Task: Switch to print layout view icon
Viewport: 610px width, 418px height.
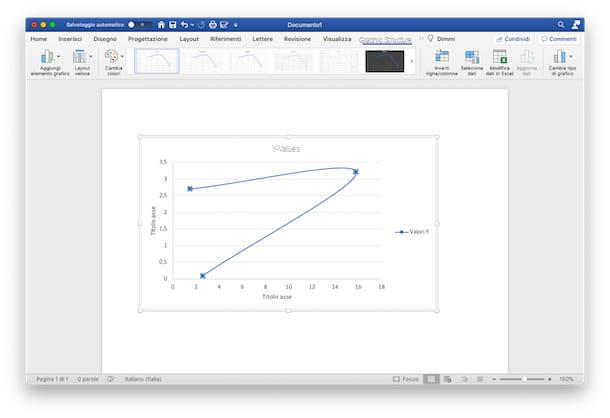Action: pos(431,379)
